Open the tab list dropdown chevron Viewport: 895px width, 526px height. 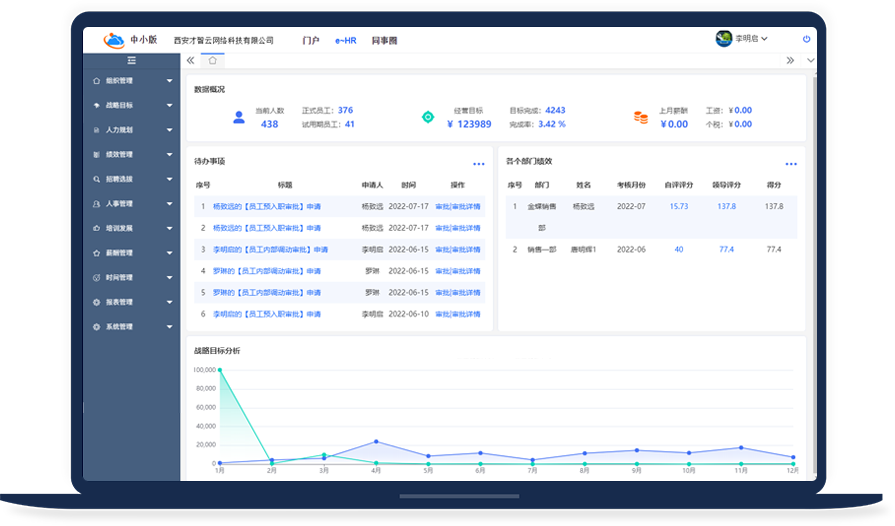(810, 60)
